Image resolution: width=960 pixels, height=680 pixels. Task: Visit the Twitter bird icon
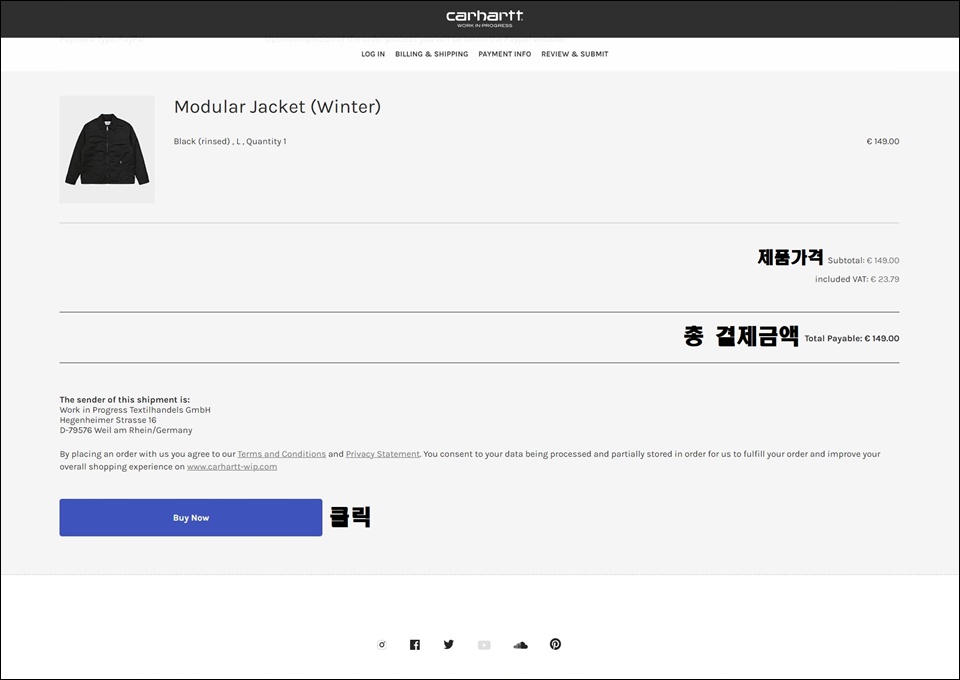449,645
